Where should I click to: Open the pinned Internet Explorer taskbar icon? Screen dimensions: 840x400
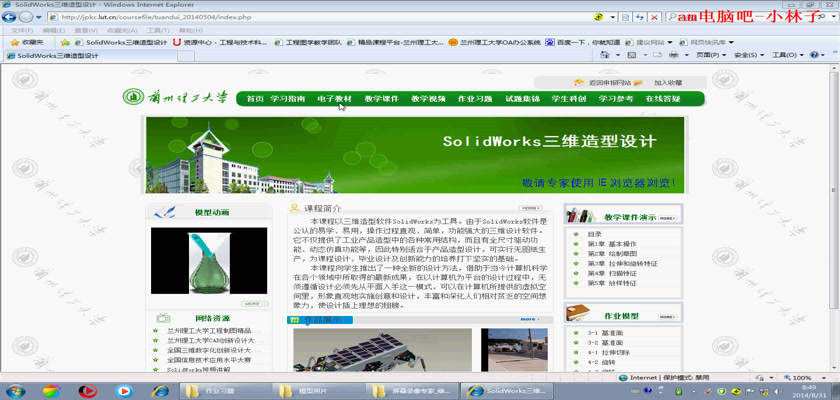pos(160,391)
